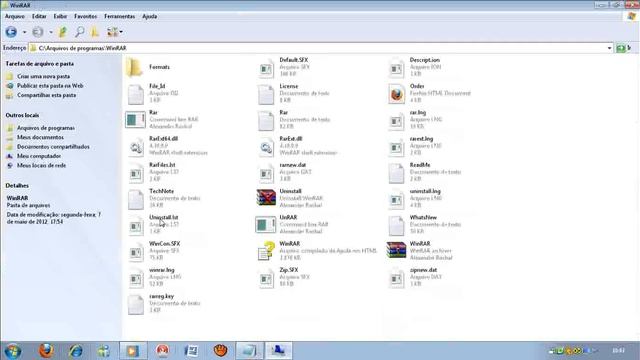Expand the address bar dropdown arrow

pyautogui.click(x=609, y=48)
